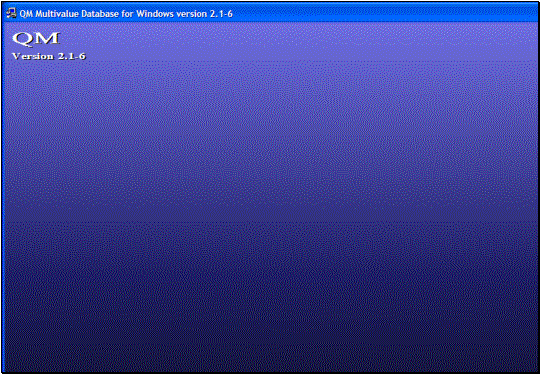Click the 'QM' text at start of window title
Viewport: 540px width, 374px height.
(26, 14)
